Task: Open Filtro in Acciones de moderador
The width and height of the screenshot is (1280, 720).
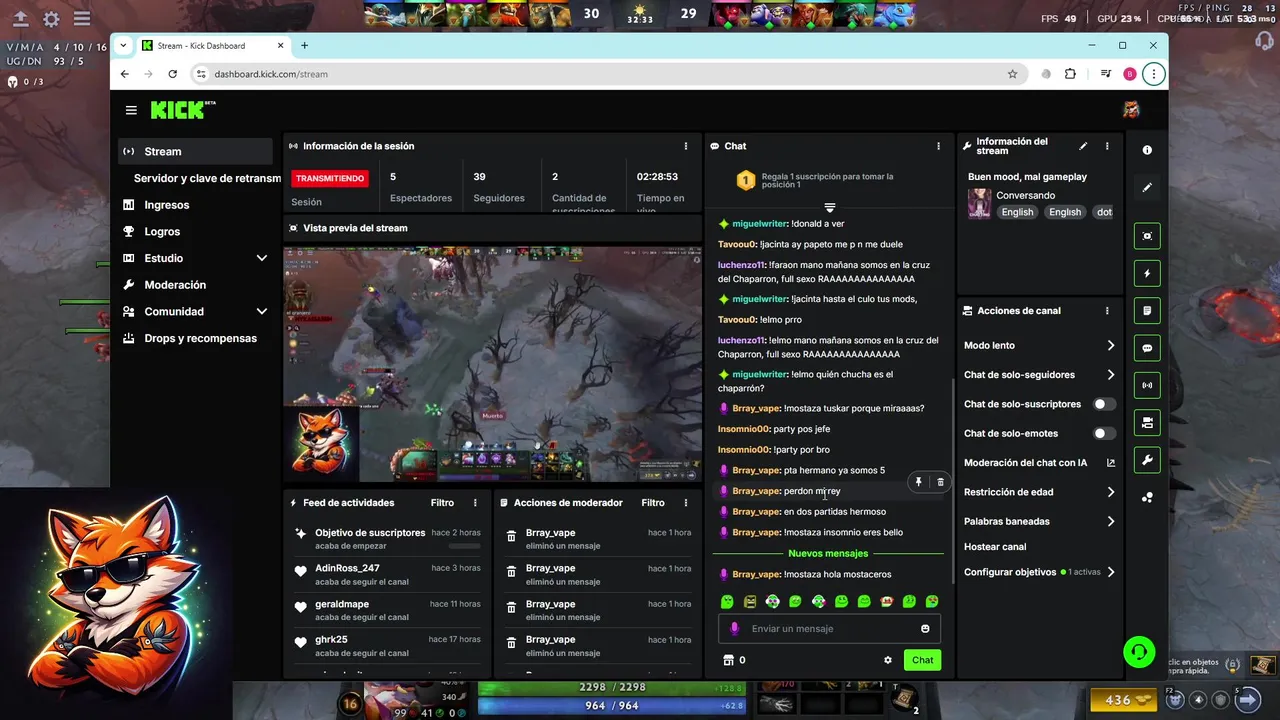Action: click(653, 503)
